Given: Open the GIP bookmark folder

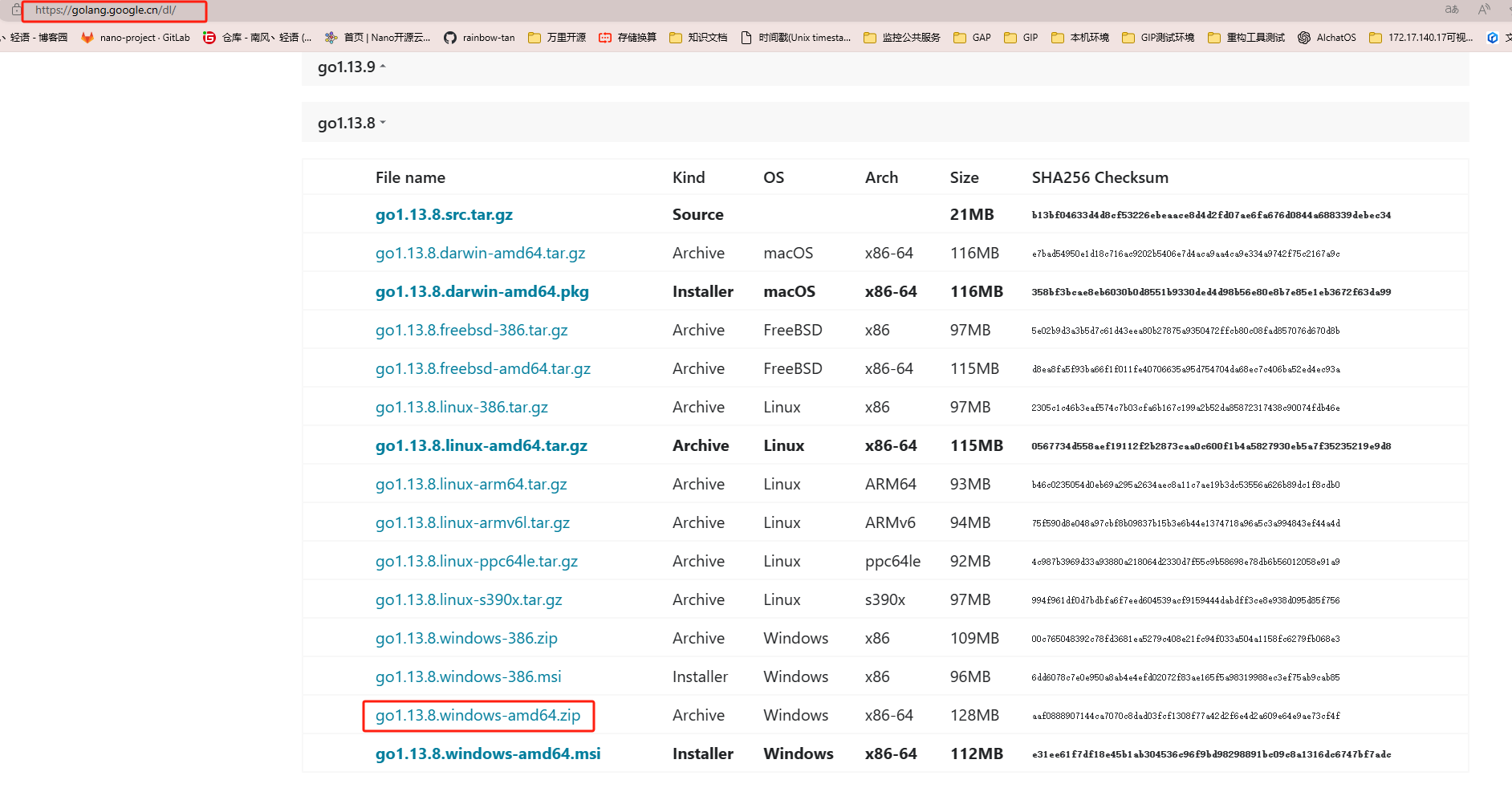Looking at the screenshot, I should click(x=1021, y=38).
